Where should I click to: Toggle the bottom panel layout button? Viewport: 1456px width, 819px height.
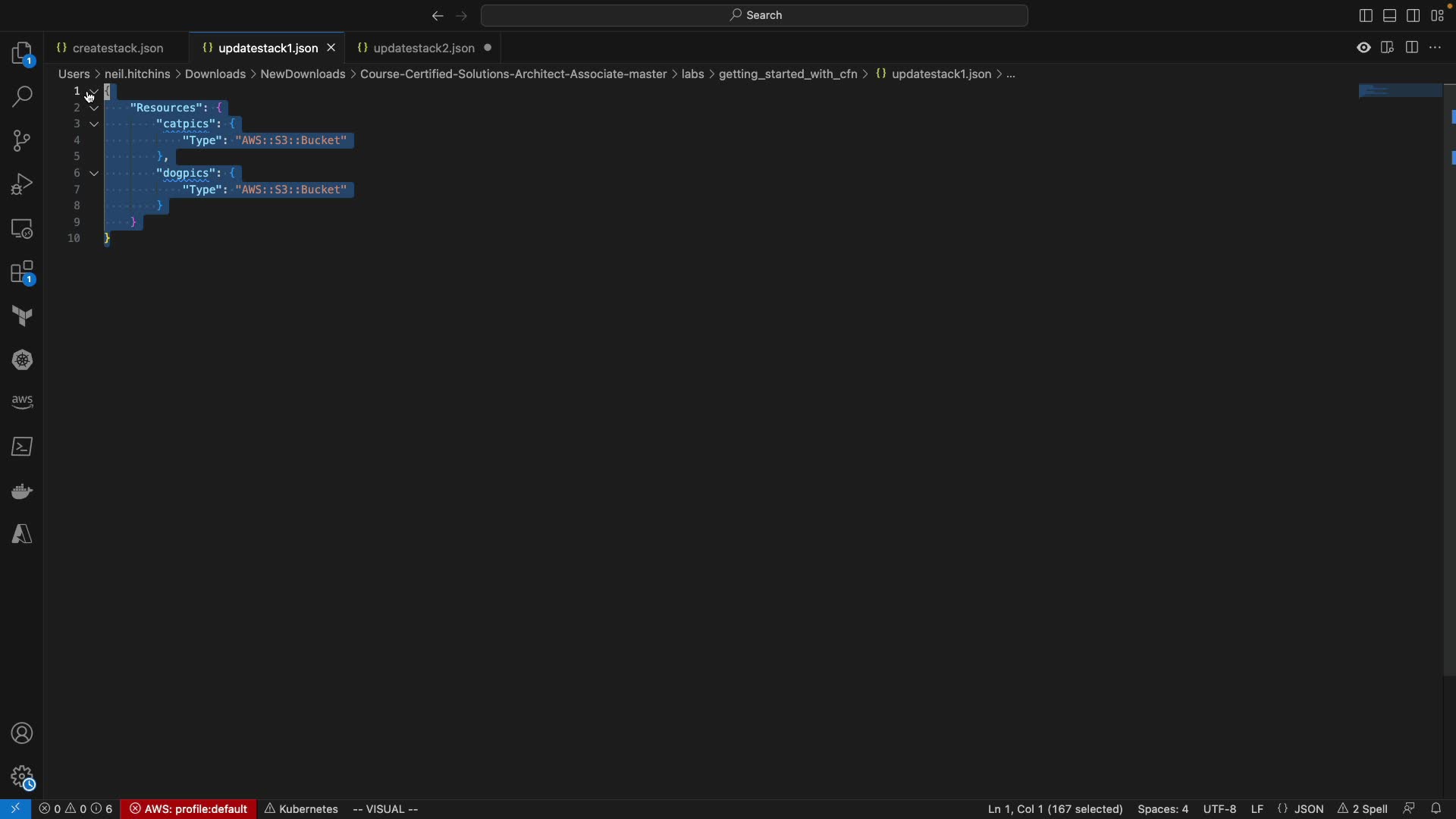coord(1390,16)
